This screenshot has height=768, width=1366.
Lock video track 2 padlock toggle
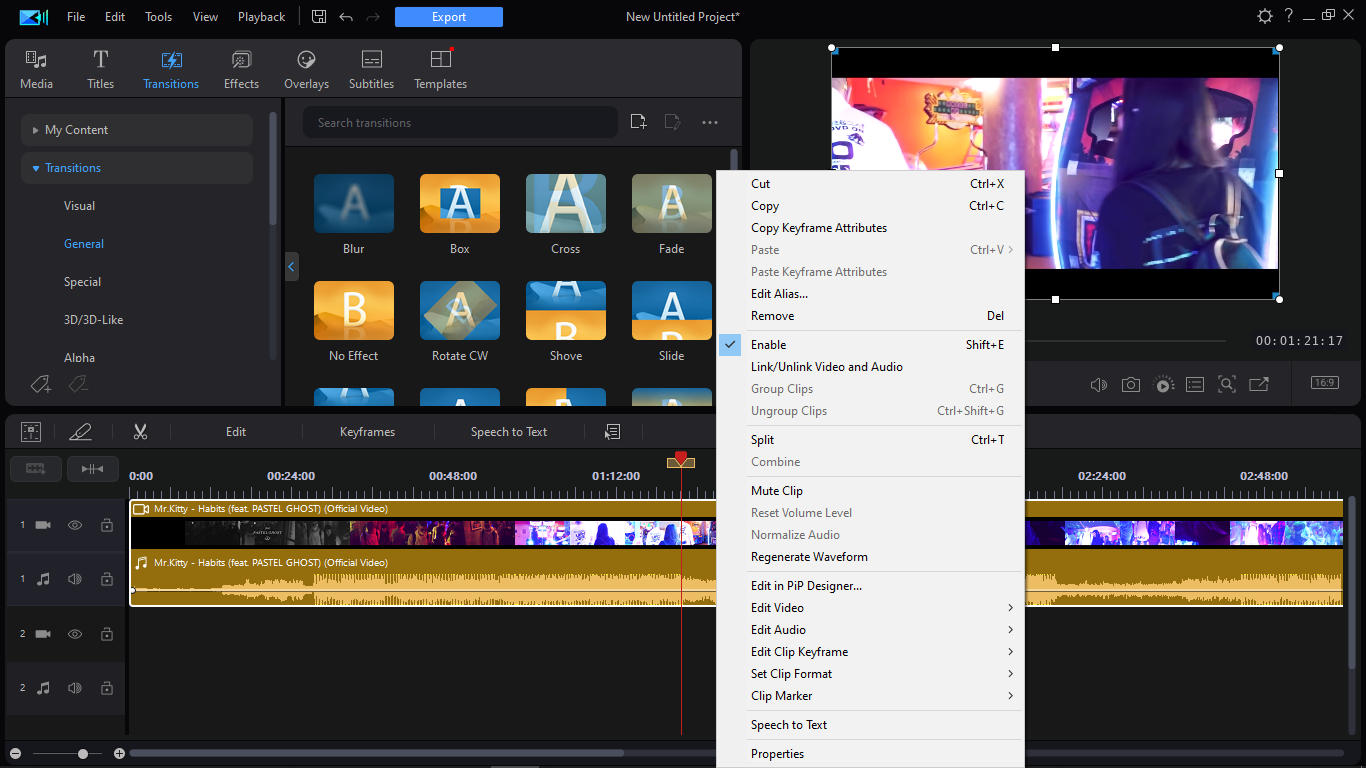coord(106,634)
